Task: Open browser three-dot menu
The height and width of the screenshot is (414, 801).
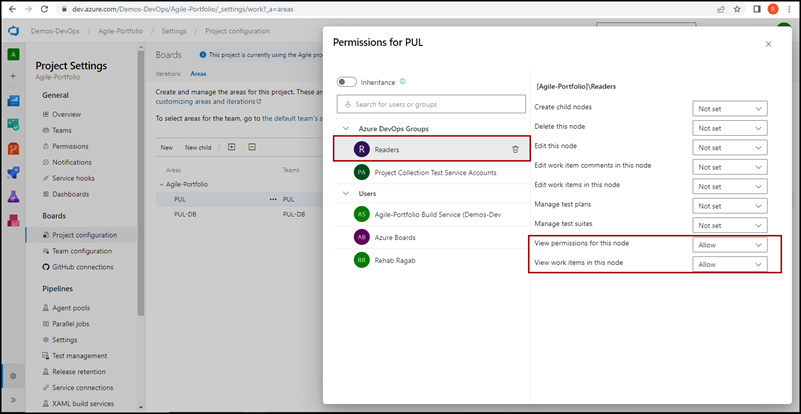Action: [x=789, y=9]
